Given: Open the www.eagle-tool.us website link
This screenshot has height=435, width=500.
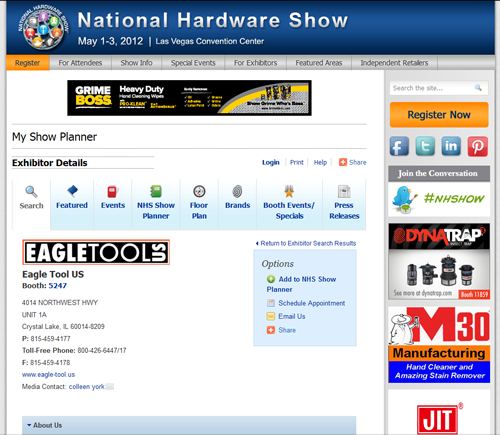Looking at the screenshot, I should pyautogui.click(x=48, y=375).
